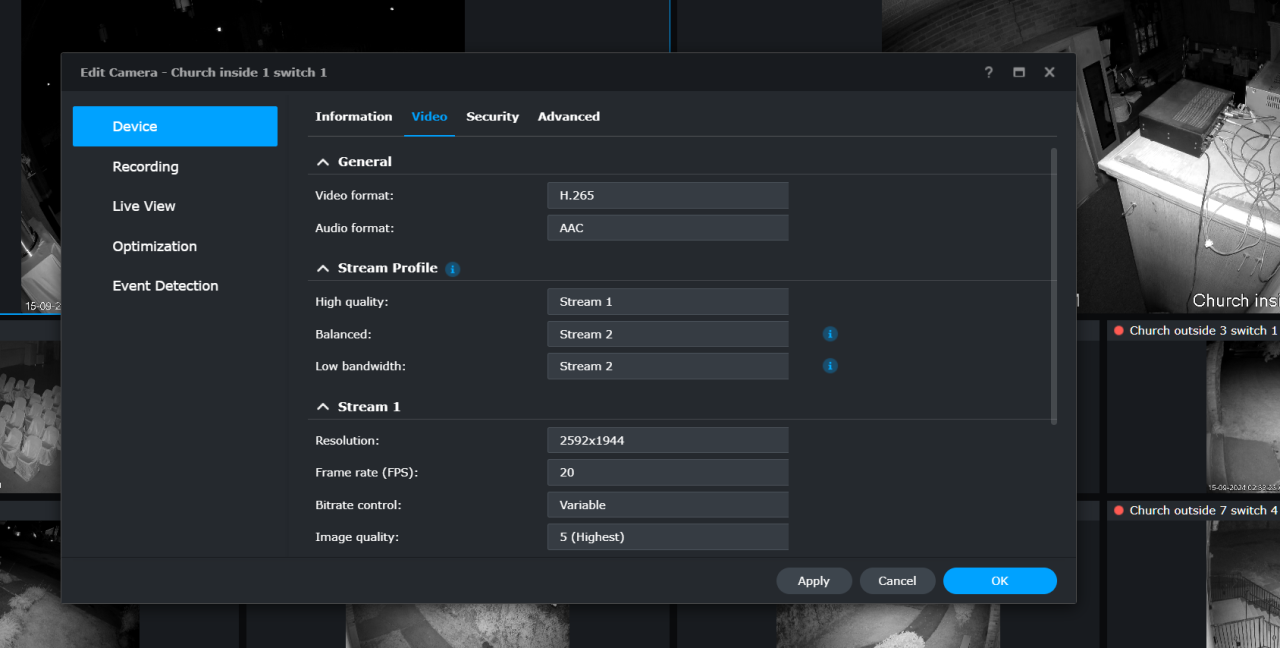
Task: Collapse the Stream Profile section
Action: (322, 267)
